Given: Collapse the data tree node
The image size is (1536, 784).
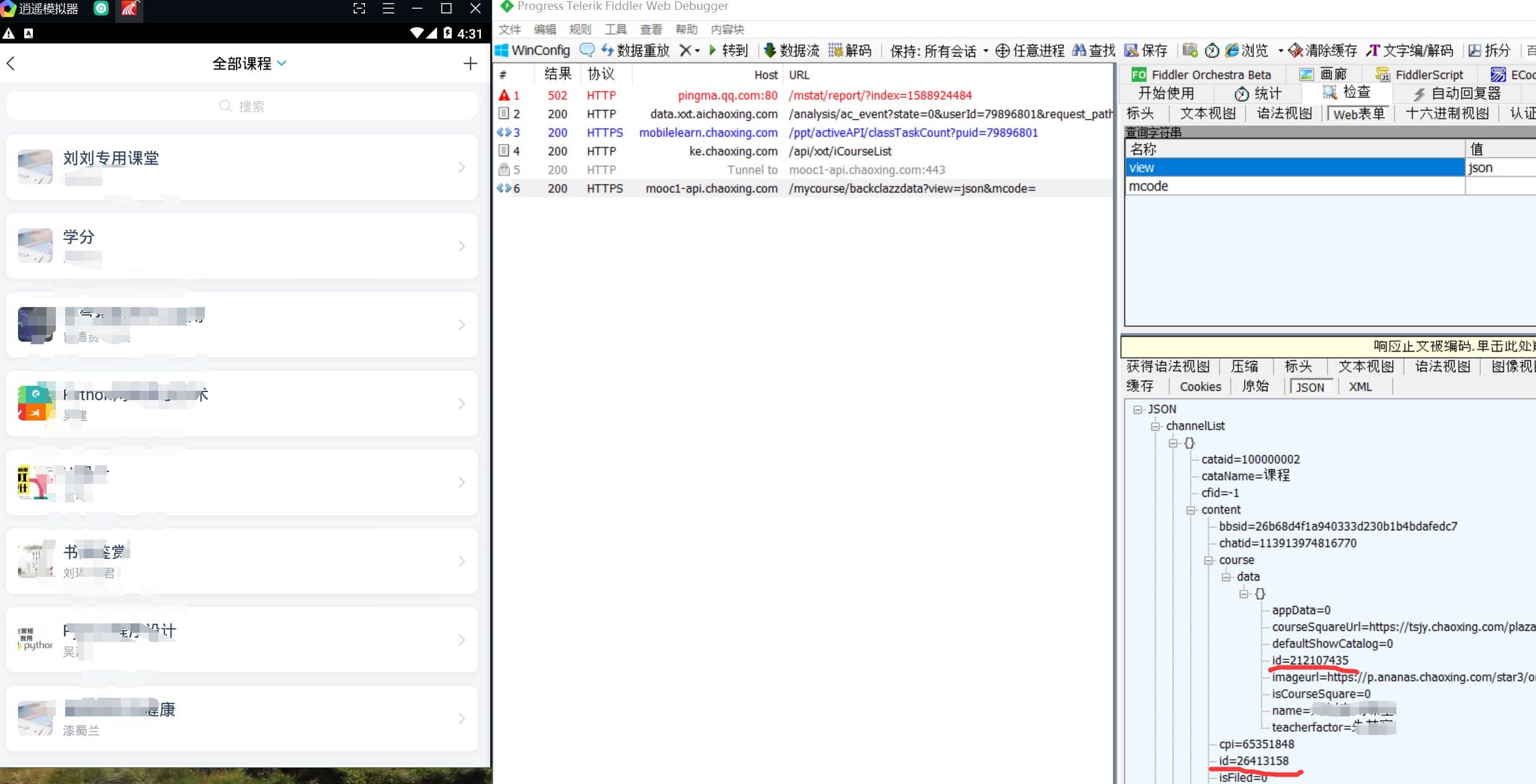Looking at the screenshot, I should click(x=1226, y=577).
